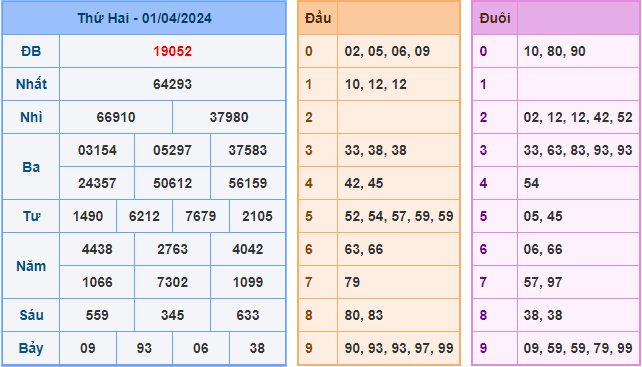Click the number 2105 in Tư row
The height and width of the screenshot is (367, 642).
click(258, 216)
